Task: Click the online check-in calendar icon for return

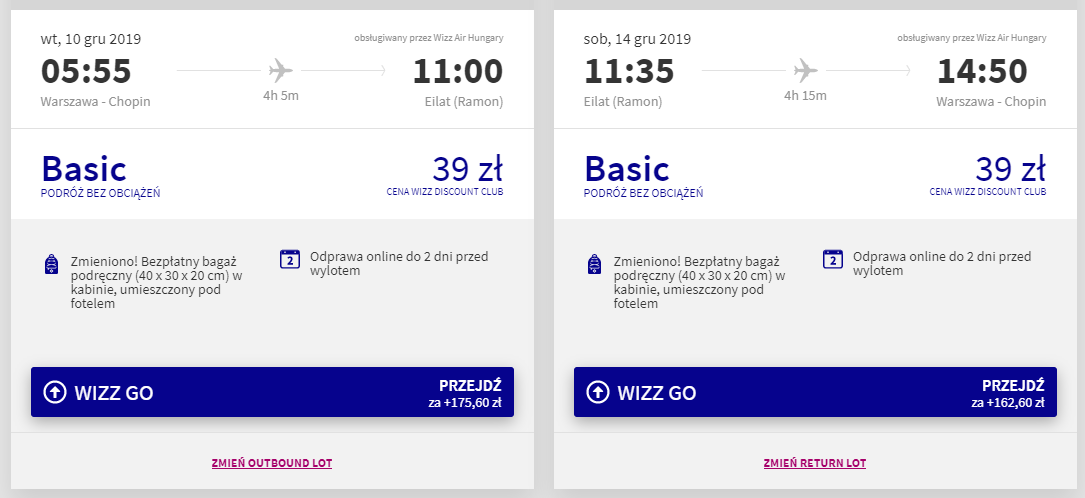Action: click(x=833, y=259)
